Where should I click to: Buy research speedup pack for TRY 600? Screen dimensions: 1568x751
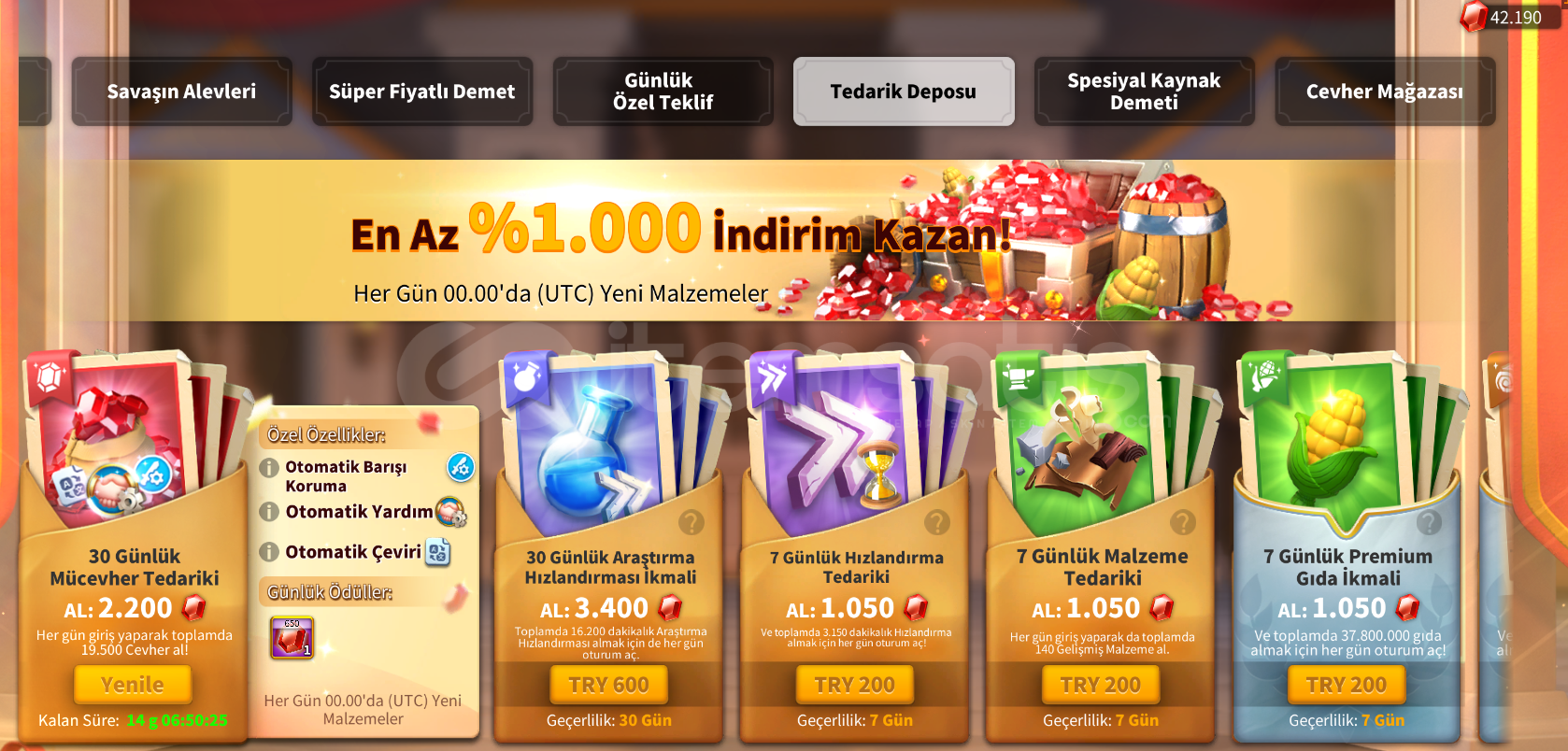click(609, 685)
